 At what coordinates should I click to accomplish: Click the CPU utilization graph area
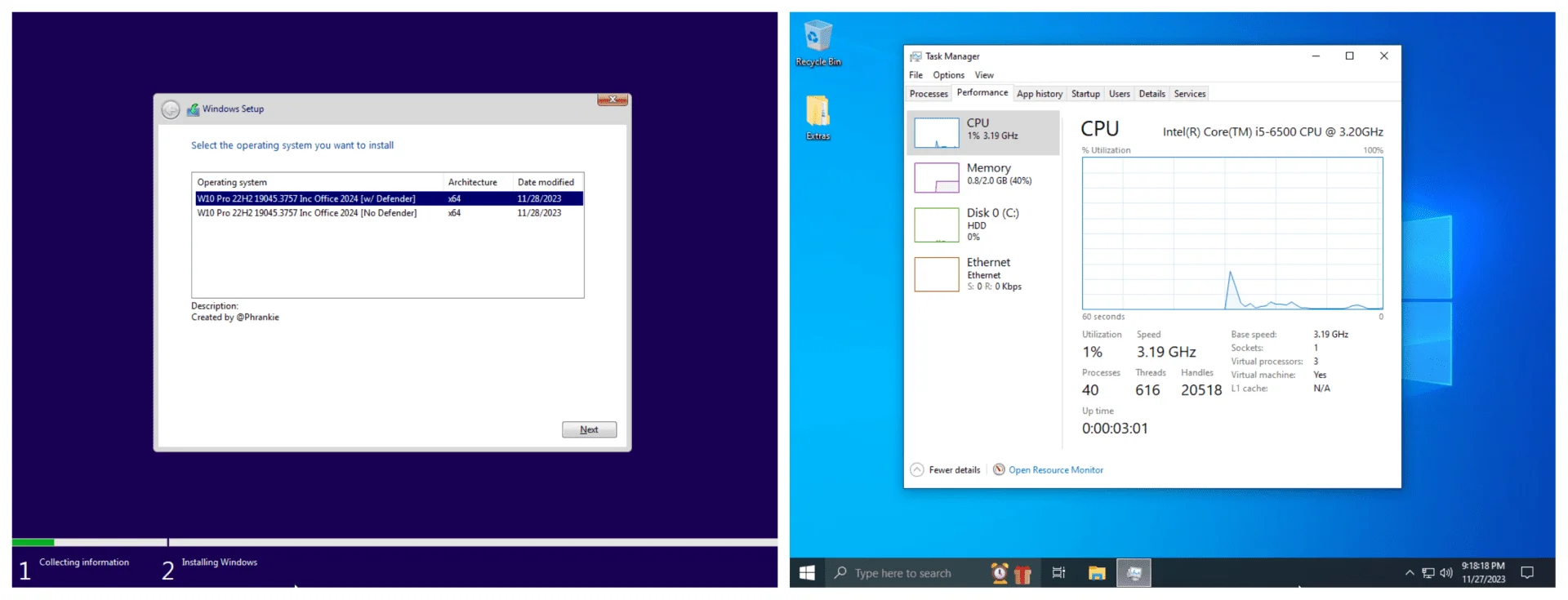1232,233
